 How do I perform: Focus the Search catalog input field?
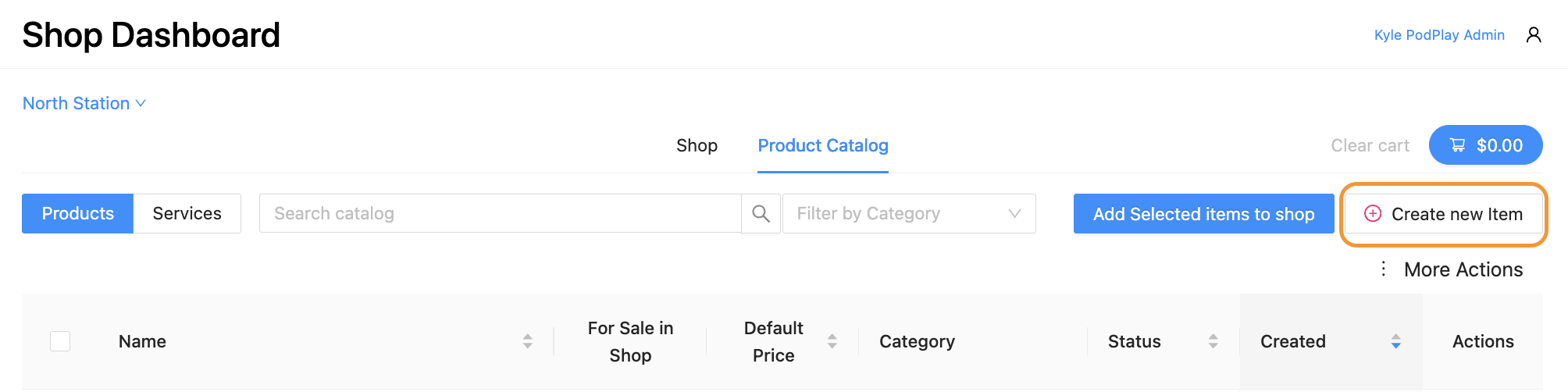click(500, 214)
